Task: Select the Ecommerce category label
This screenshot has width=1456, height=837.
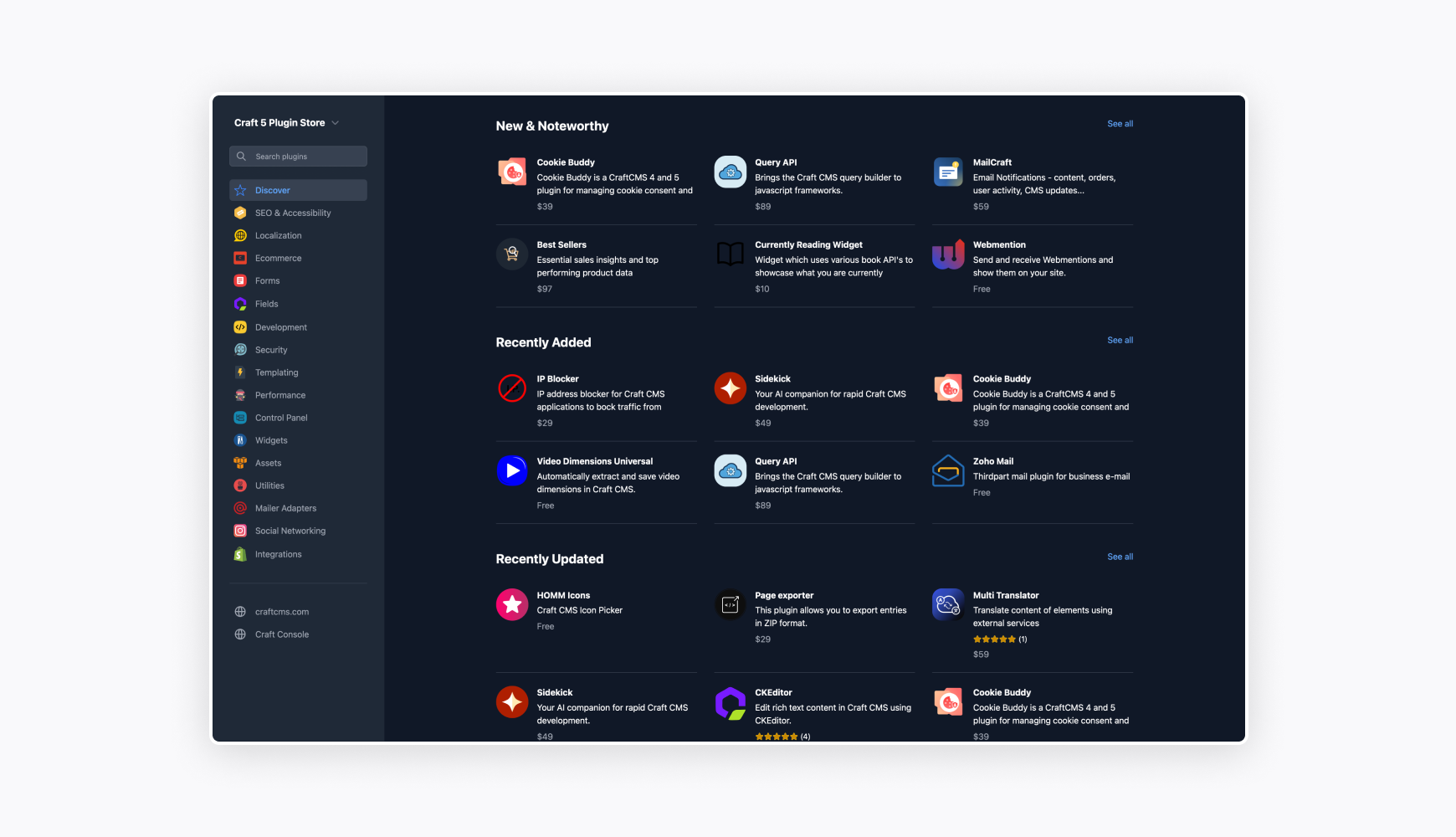Action: (x=278, y=259)
